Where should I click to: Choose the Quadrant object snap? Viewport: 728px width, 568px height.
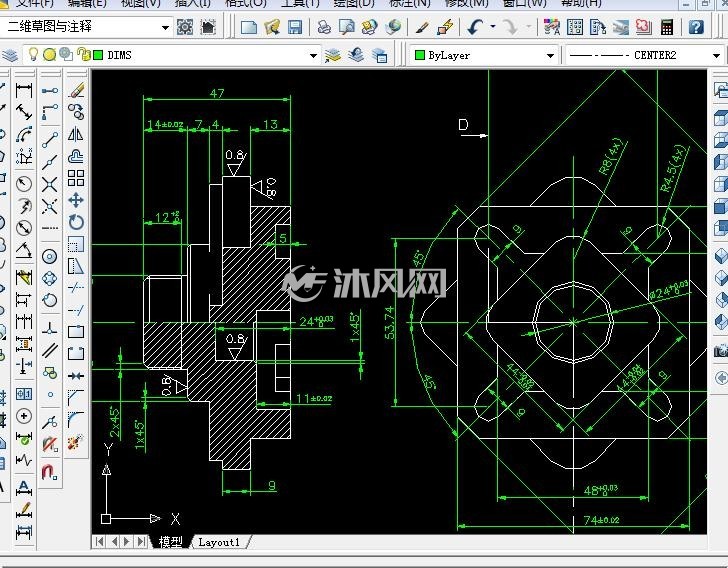click(50, 278)
